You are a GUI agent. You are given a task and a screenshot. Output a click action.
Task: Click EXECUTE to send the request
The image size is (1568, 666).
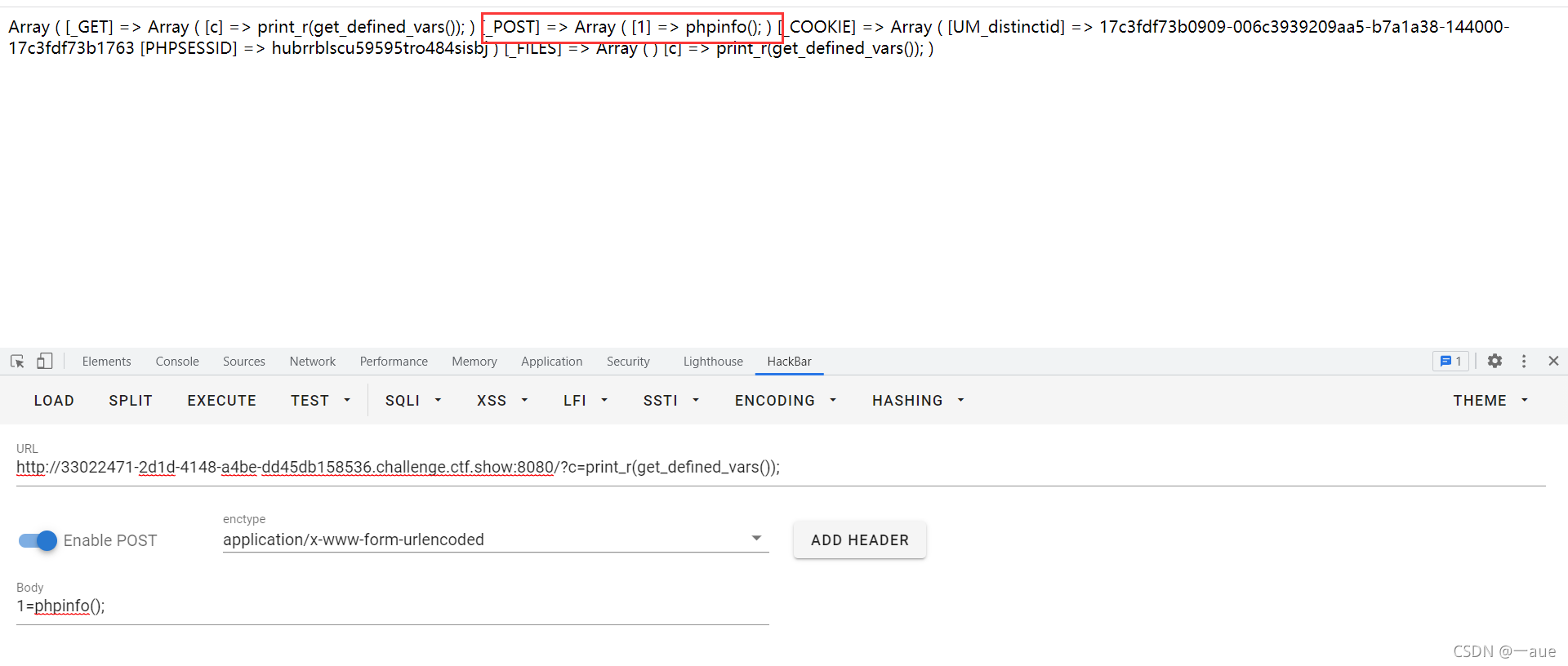(x=222, y=400)
